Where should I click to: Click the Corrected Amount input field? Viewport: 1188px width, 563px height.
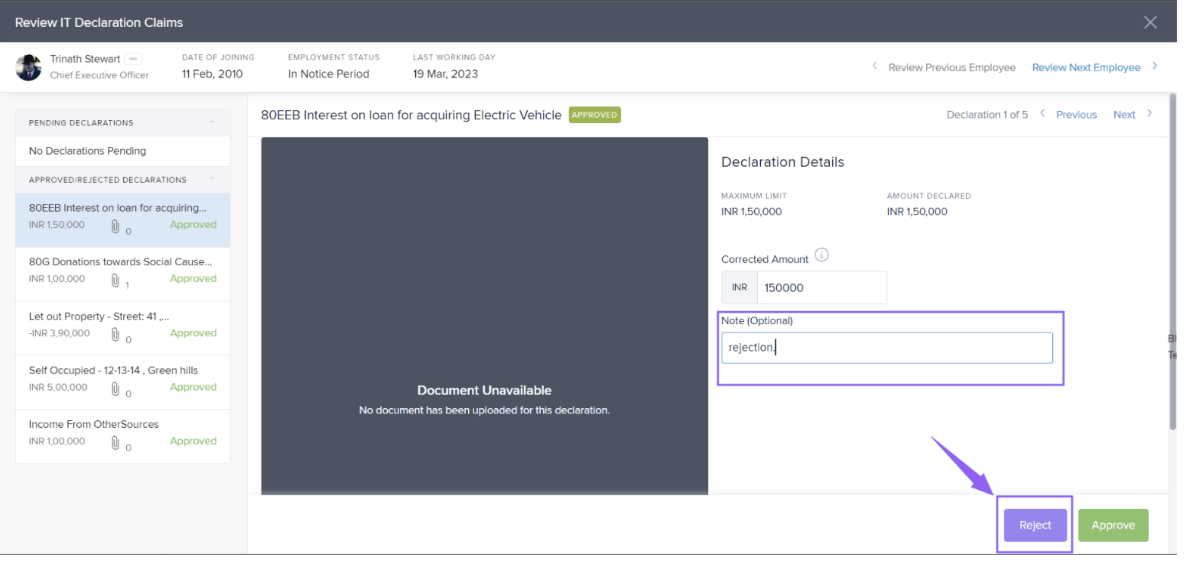click(821, 288)
